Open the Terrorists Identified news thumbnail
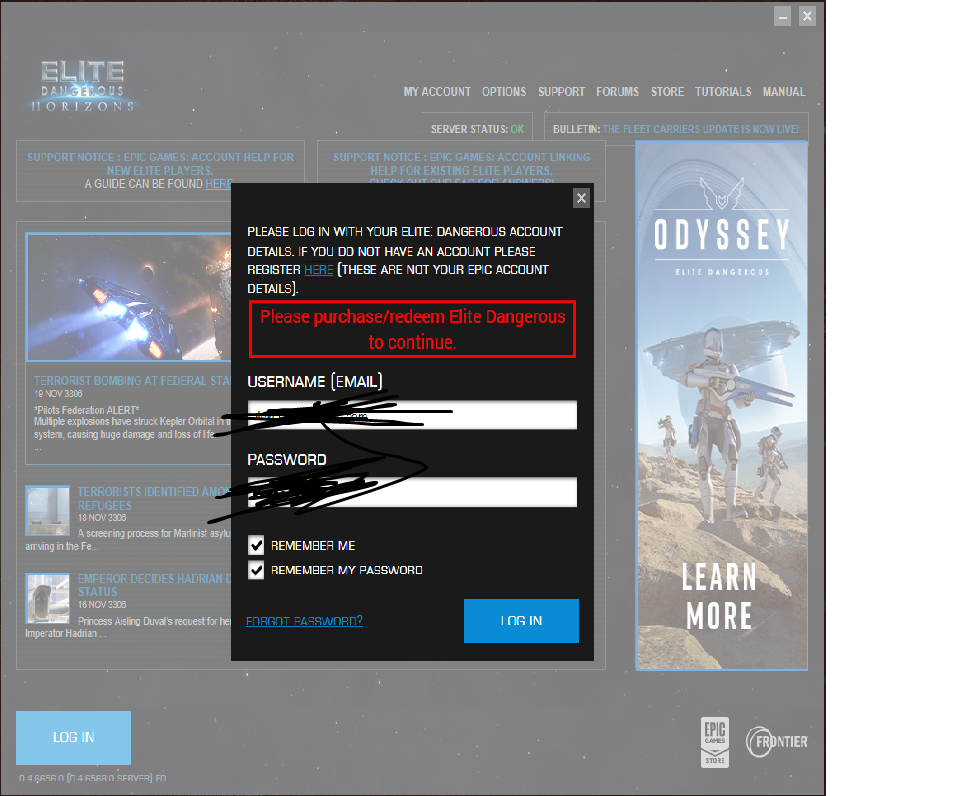Image resolution: width=960 pixels, height=796 pixels. tap(47, 511)
